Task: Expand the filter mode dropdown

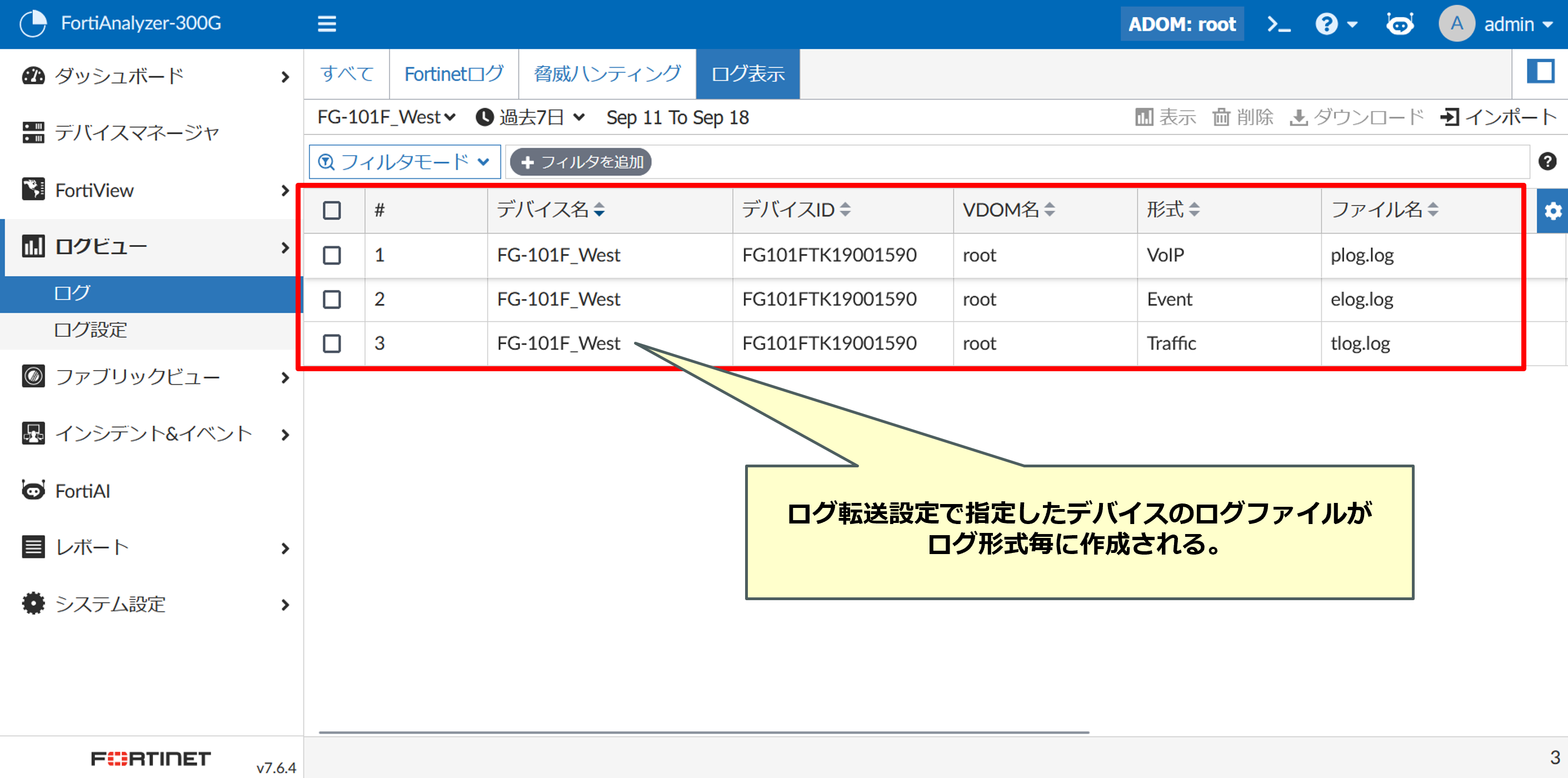Action: click(405, 162)
